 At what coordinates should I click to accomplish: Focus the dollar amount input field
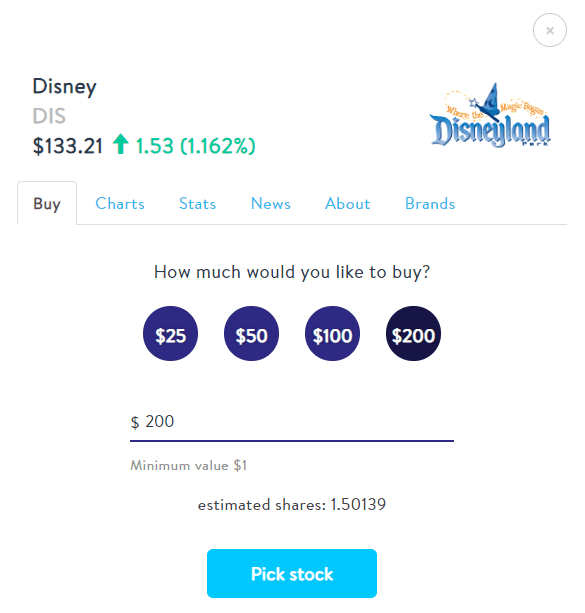(292, 422)
